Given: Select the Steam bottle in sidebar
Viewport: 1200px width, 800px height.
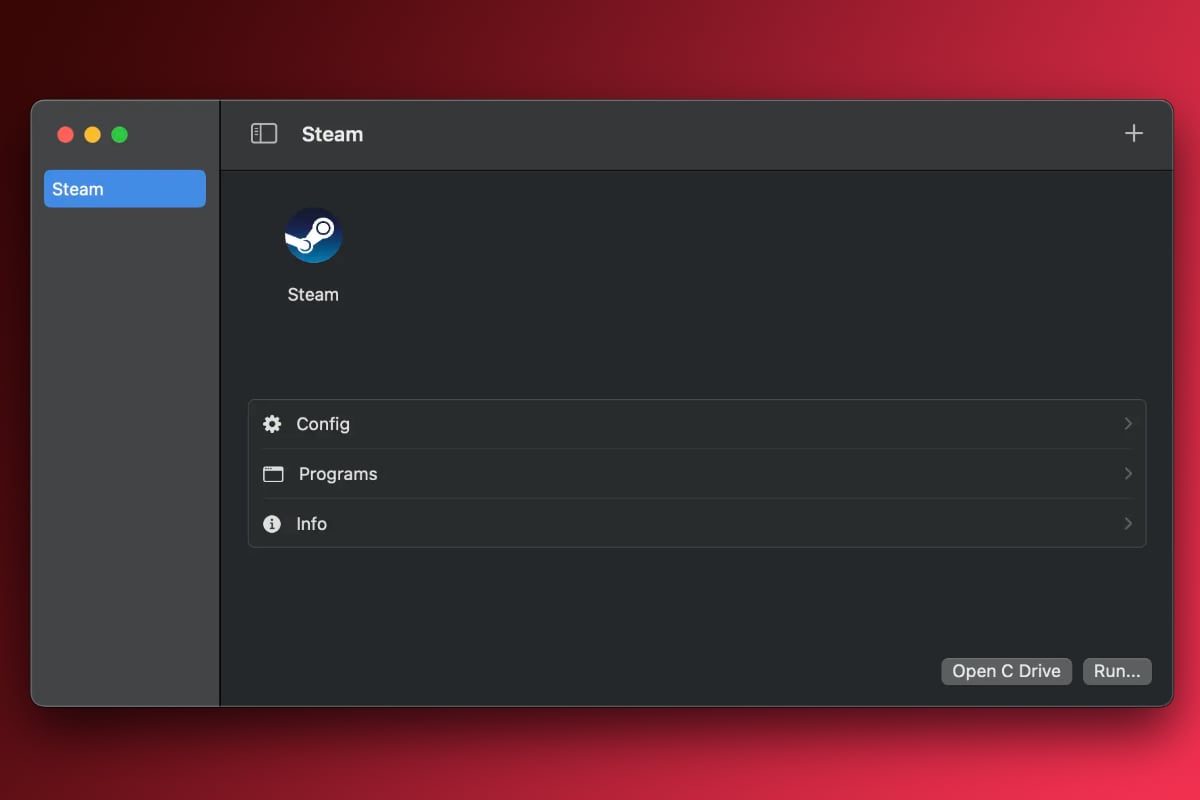Looking at the screenshot, I should point(125,189).
